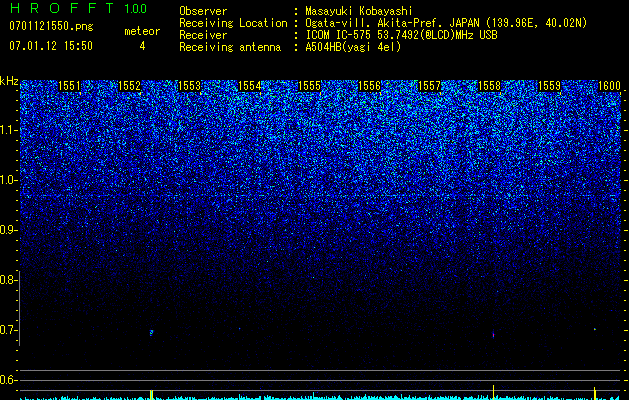629x400 pixels.
Task: Click the 1556 time marker
Action: (x=369, y=86)
